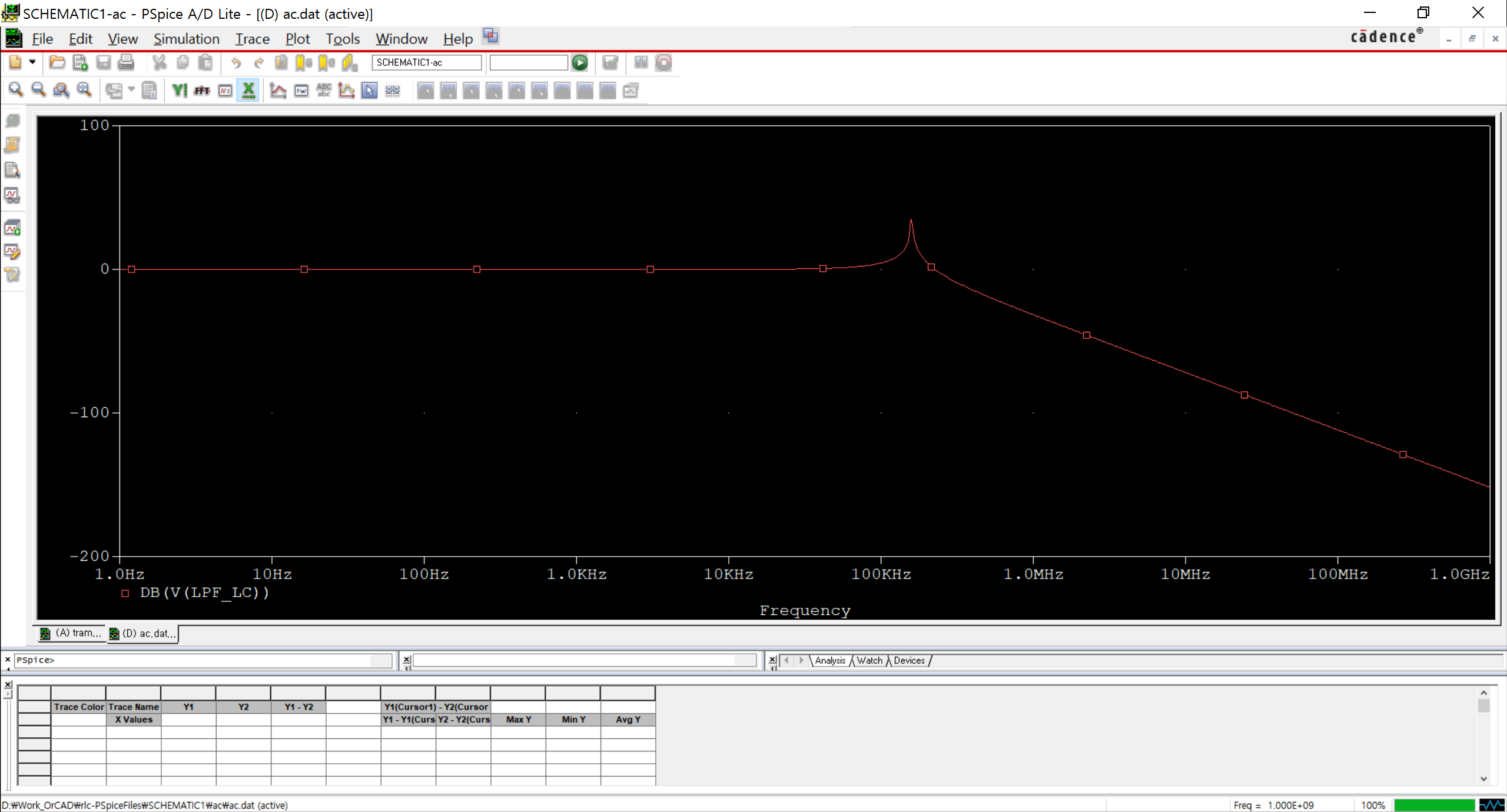Click the Open file folder icon
Viewport: 1507px width, 812px height.
[57, 62]
